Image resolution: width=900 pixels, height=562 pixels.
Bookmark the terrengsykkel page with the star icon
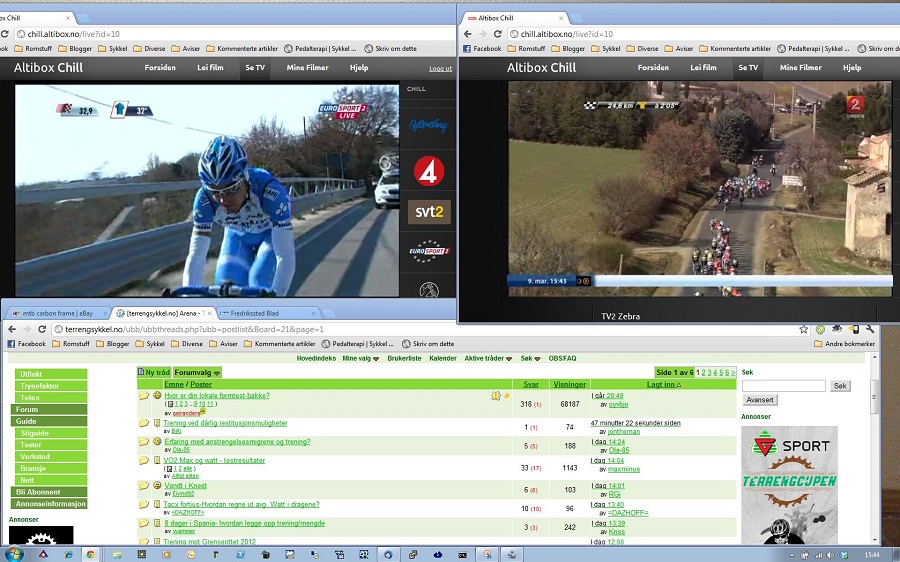804,329
